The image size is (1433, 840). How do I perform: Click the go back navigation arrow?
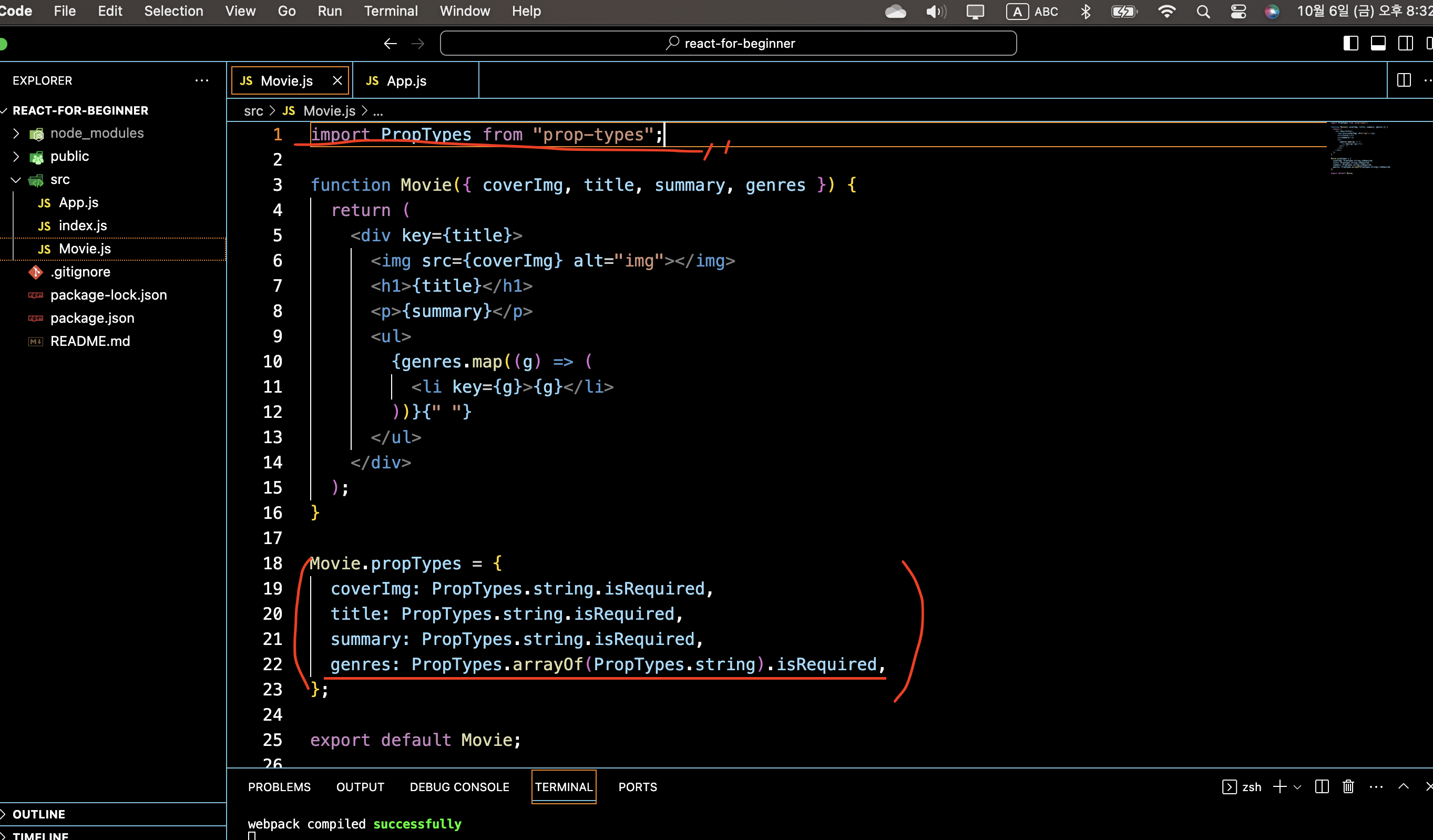(390, 44)
